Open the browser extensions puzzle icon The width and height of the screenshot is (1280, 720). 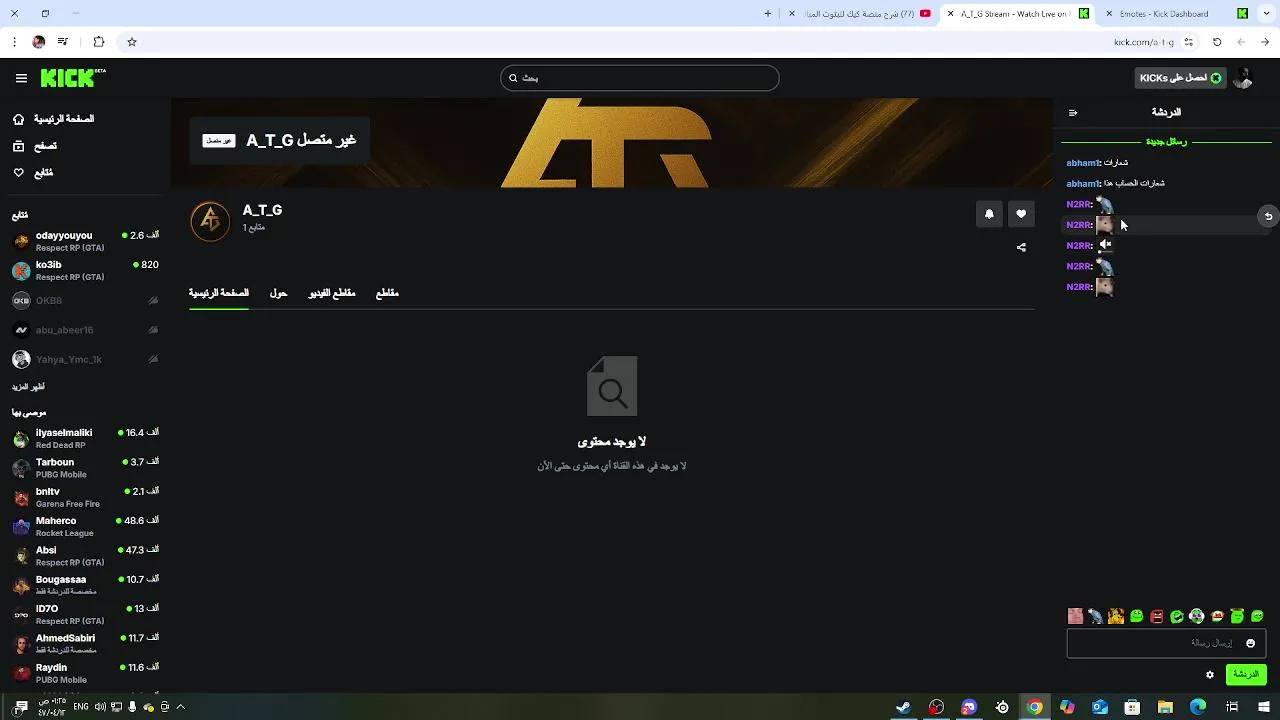click(98, 42)
